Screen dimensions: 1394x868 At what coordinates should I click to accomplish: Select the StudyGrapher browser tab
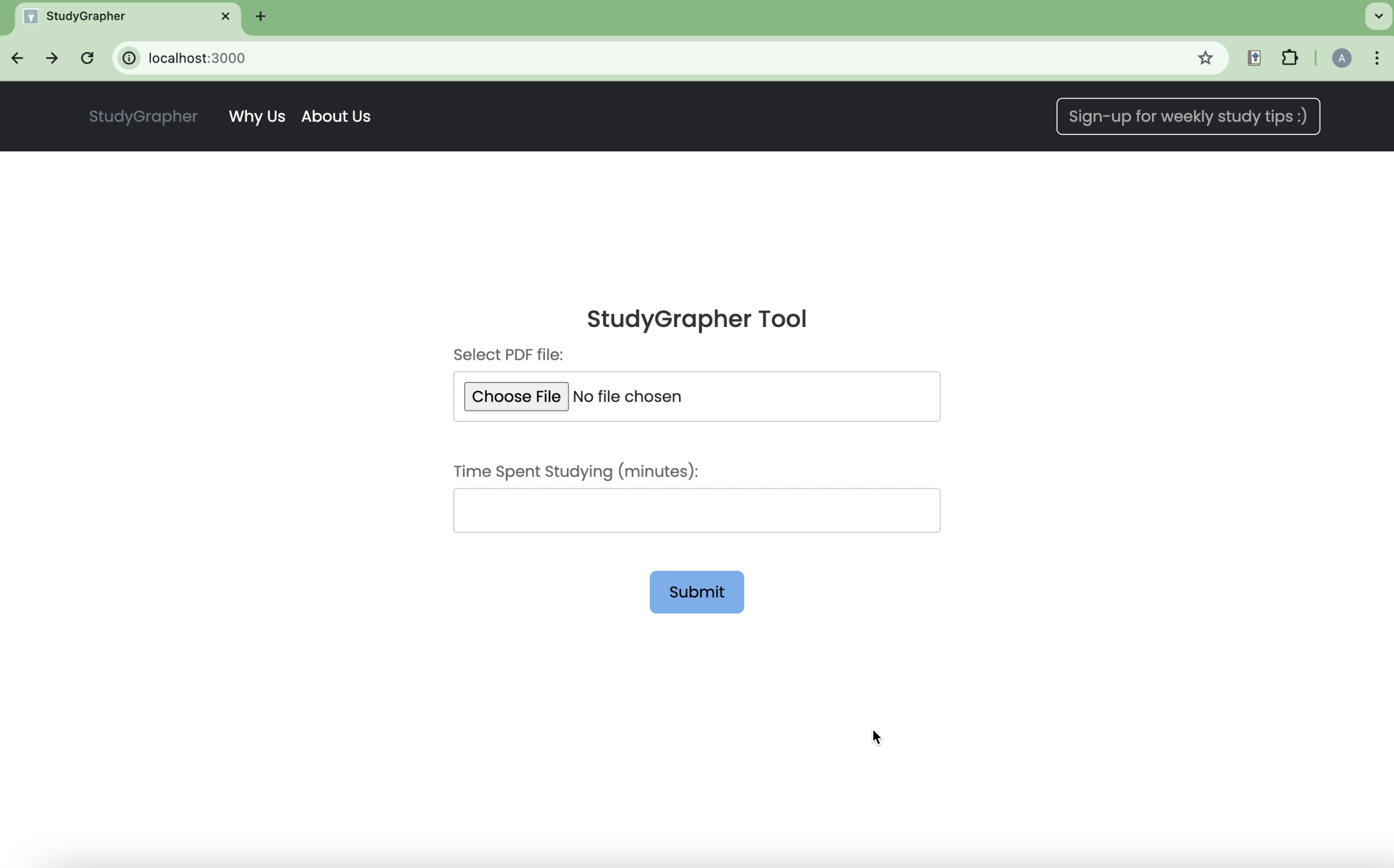tap(115, 16)
